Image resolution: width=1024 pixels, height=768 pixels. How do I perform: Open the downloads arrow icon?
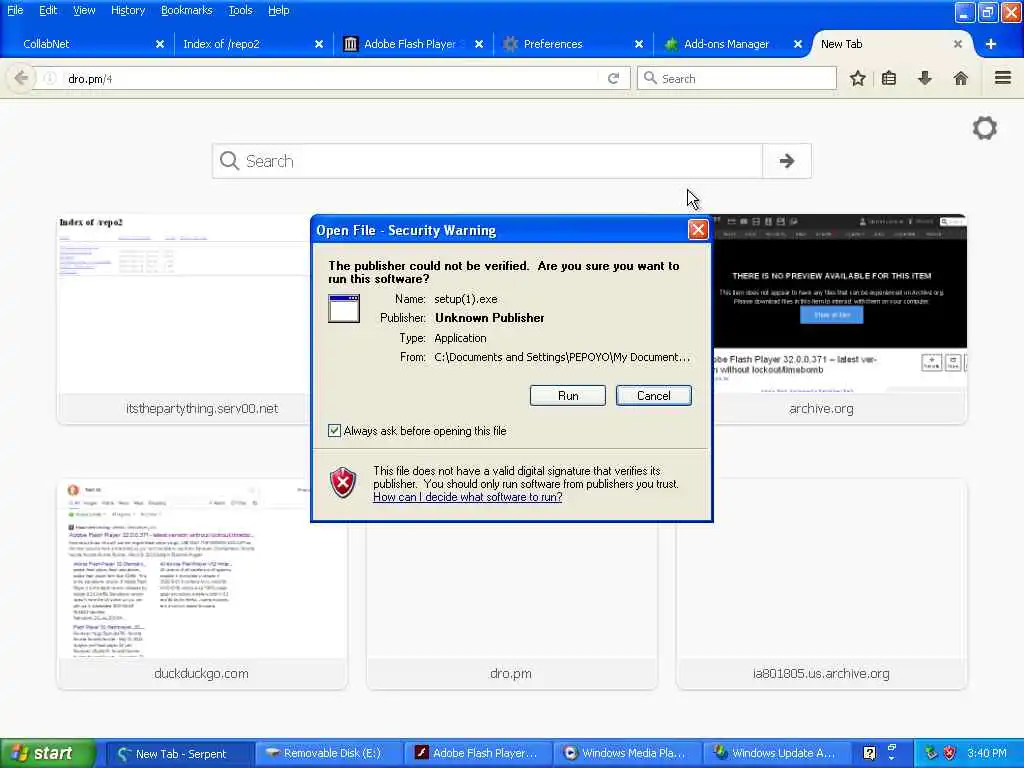tap(925, 78)
